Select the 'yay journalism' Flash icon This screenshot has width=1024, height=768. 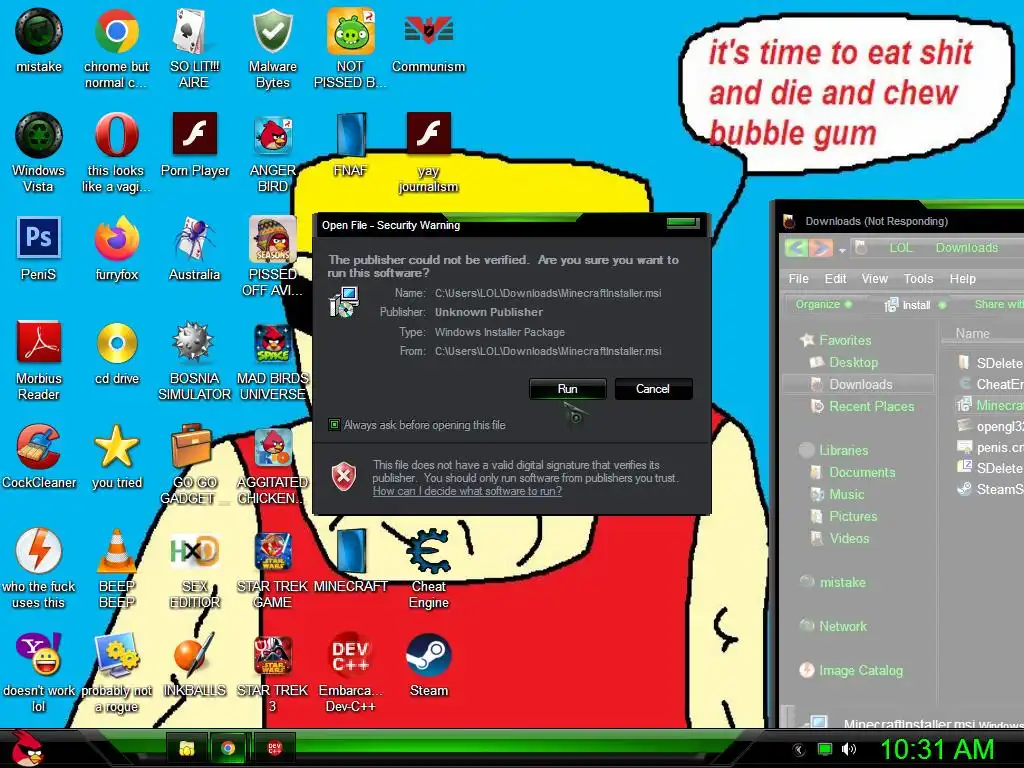[428, 152]
